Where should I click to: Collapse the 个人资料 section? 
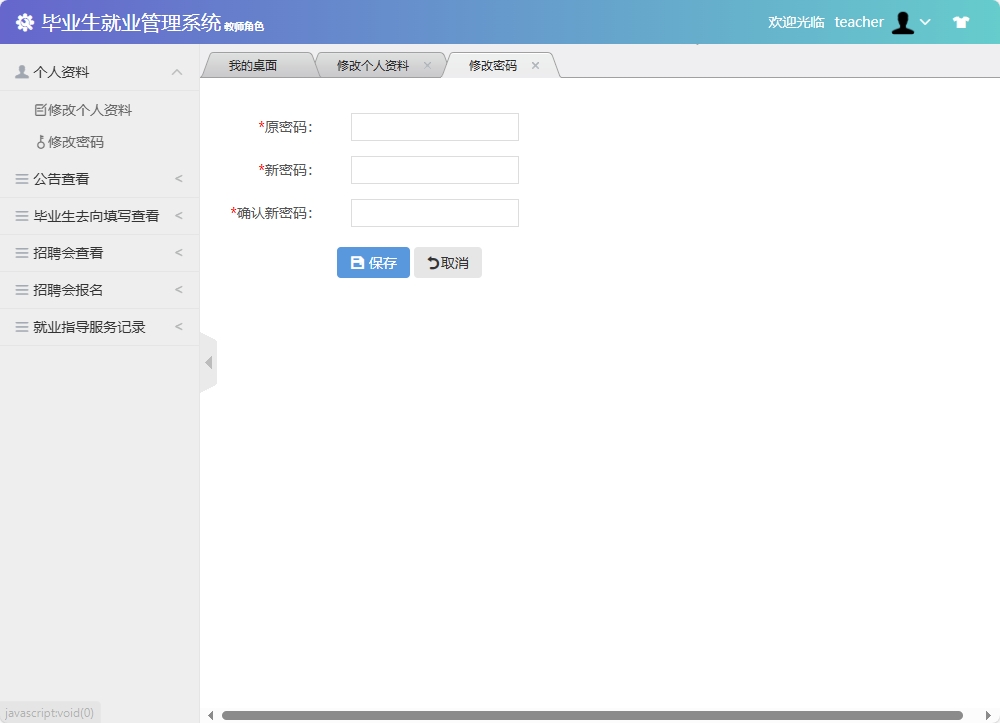click(177, 71)
